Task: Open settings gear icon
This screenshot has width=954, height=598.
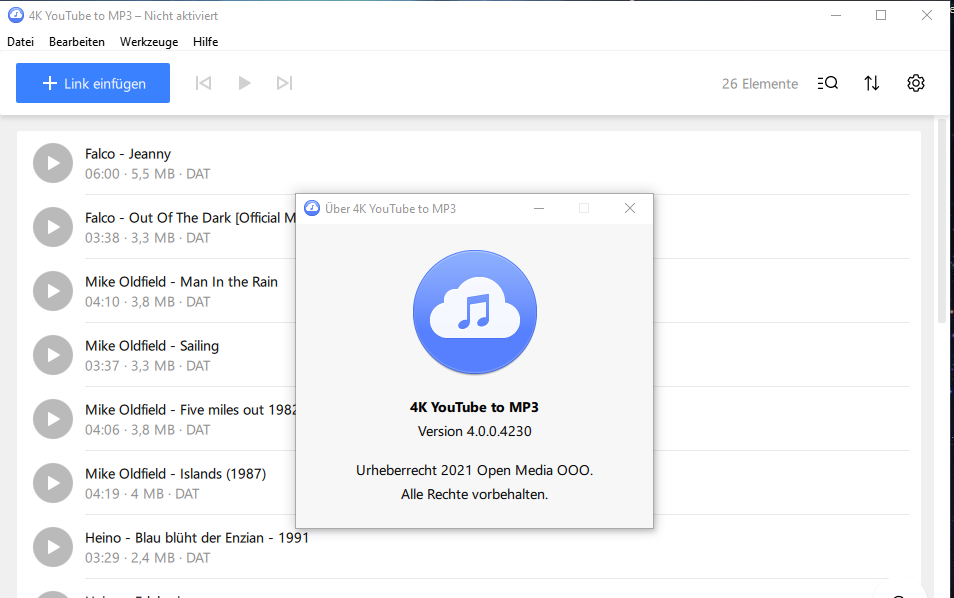Action: (916, 83)
